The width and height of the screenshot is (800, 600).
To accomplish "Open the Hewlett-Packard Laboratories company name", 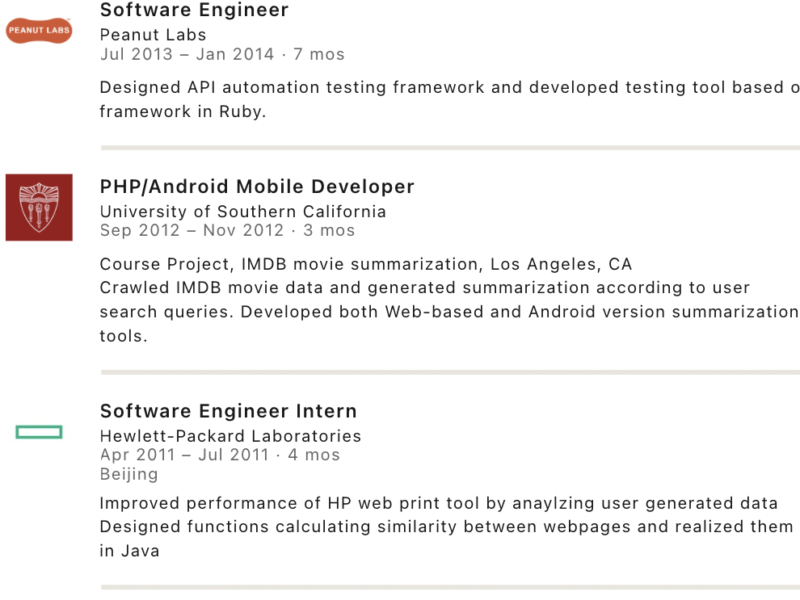I will pyautogui.click(x=230, y=435).
